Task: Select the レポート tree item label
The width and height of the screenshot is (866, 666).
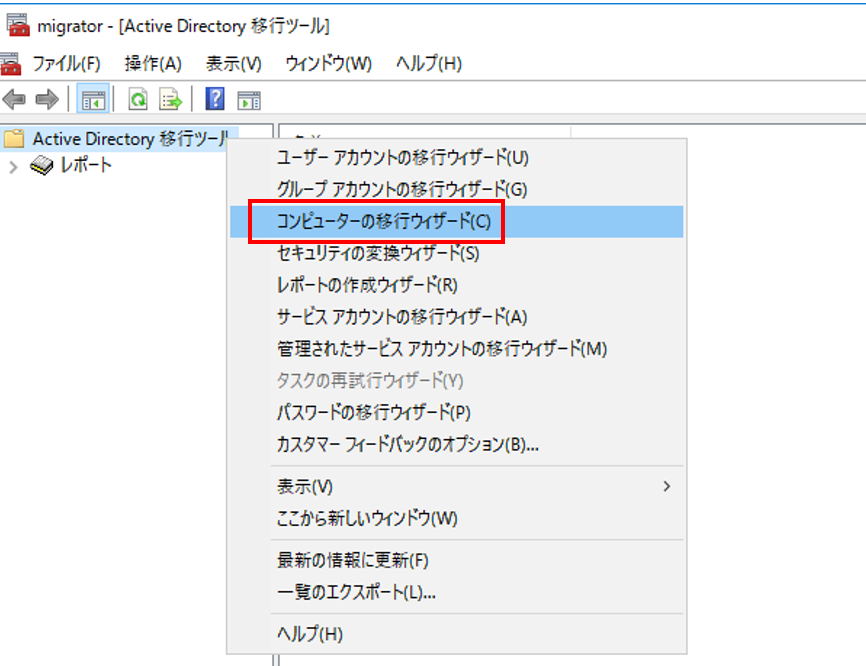Action: click(x=86, y=165)
